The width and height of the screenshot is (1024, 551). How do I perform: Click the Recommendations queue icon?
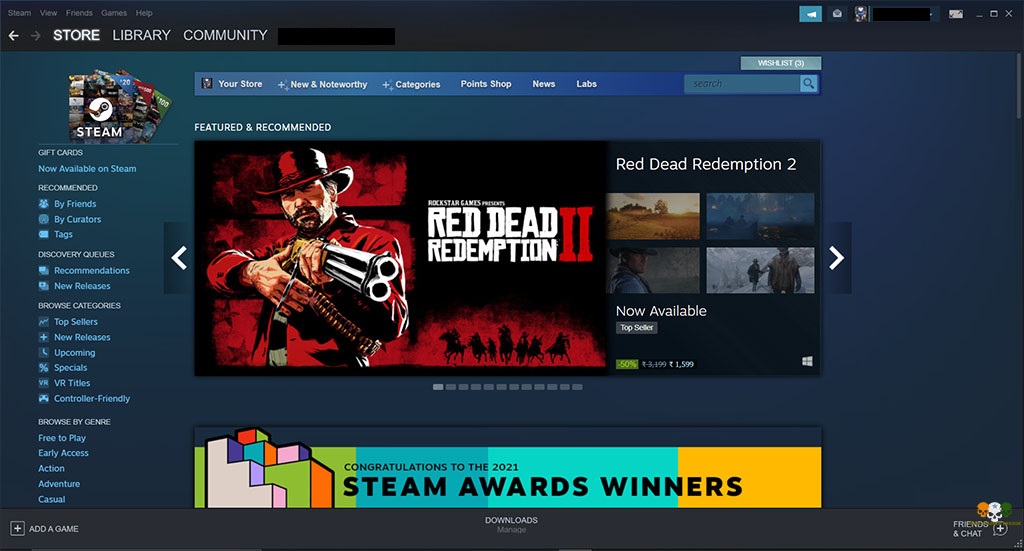point(44,270)
